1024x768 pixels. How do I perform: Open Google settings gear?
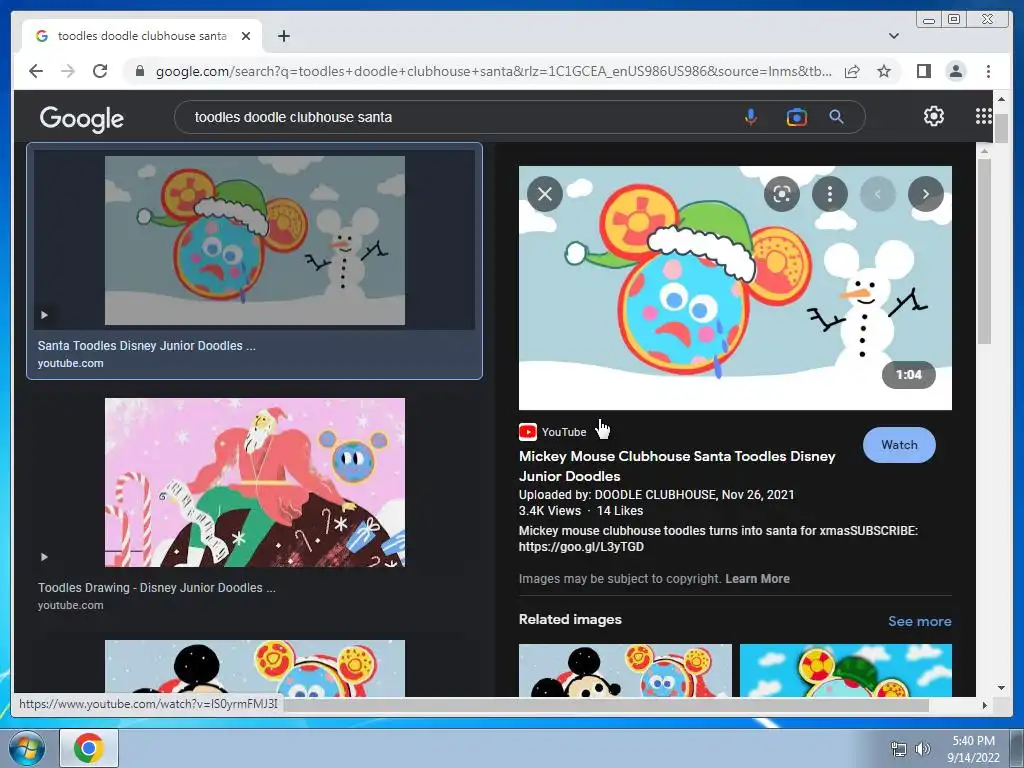(933, 116)
